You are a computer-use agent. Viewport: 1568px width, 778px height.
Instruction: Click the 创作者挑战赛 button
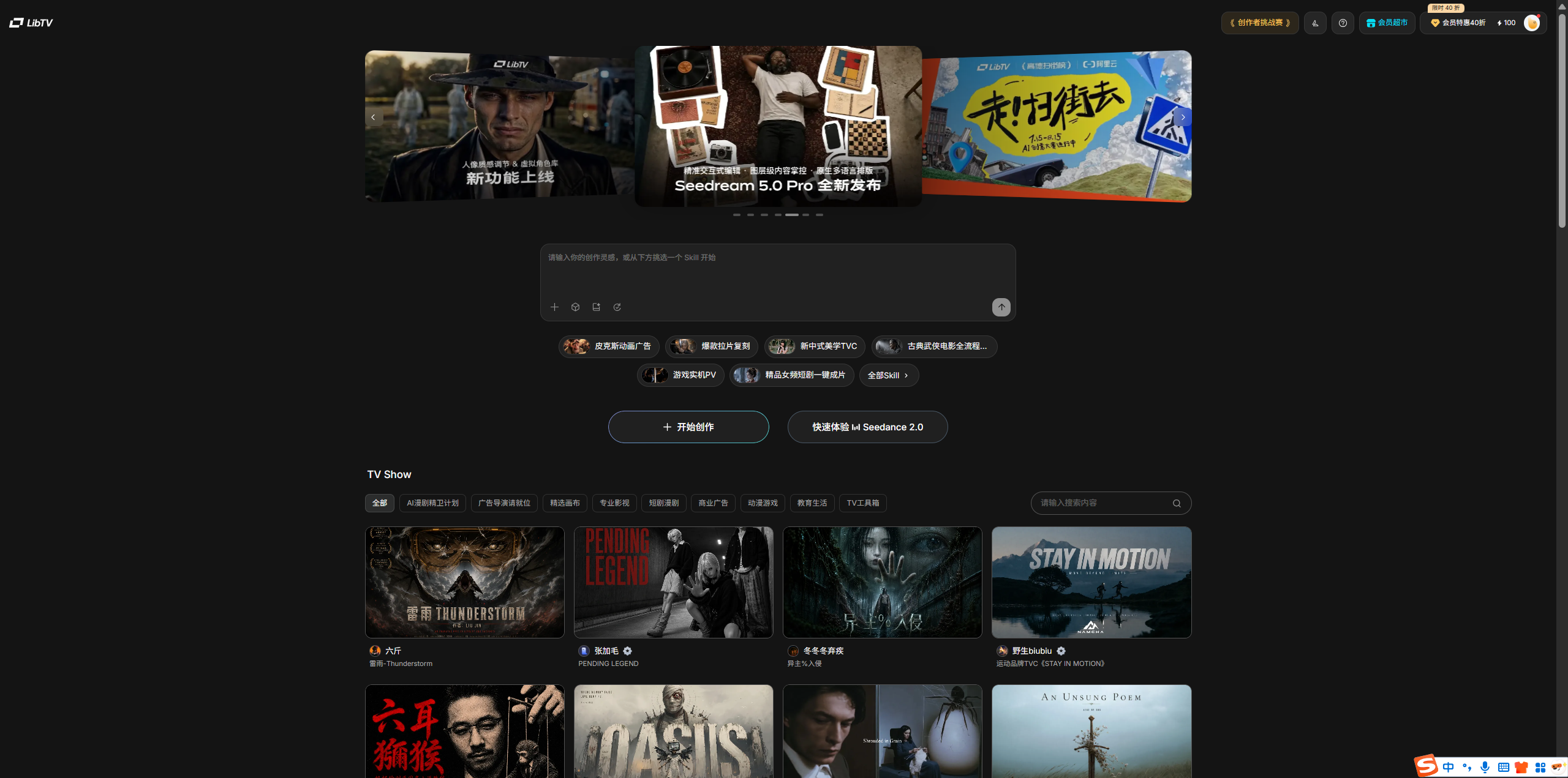tap(1260, 23)
